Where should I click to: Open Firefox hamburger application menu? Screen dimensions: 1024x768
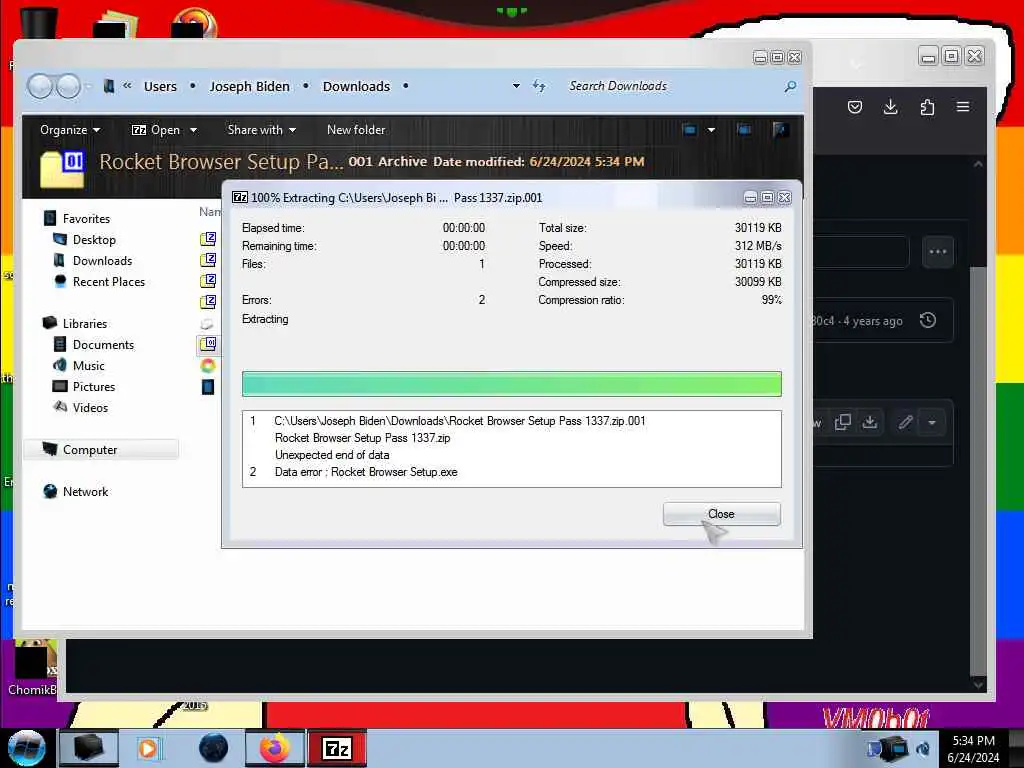(x=963, y=106)
